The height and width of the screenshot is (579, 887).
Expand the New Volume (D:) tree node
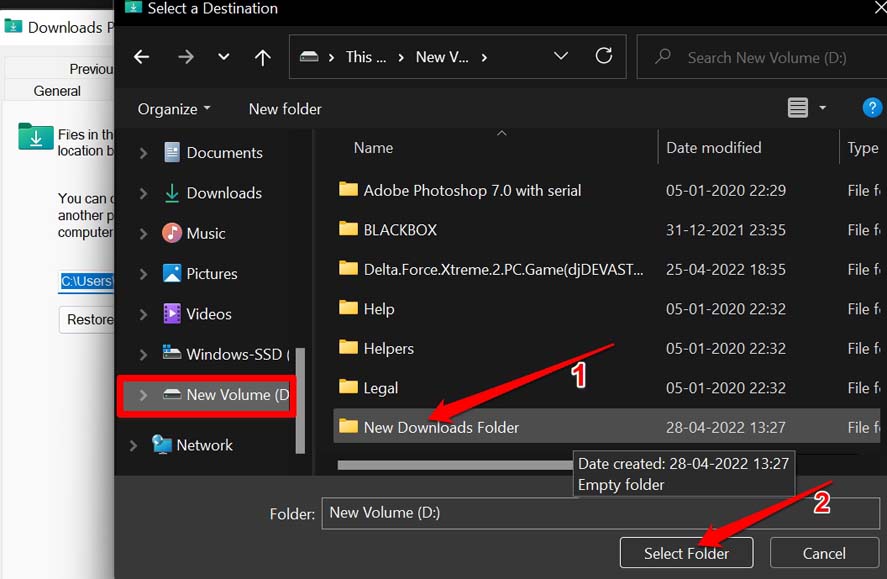(143, 395)
